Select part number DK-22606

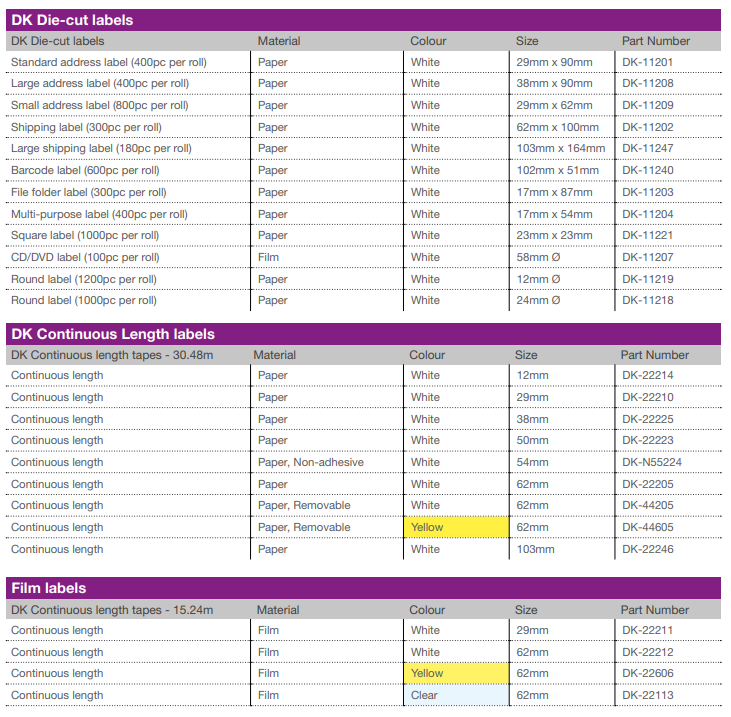coord(648,673)
